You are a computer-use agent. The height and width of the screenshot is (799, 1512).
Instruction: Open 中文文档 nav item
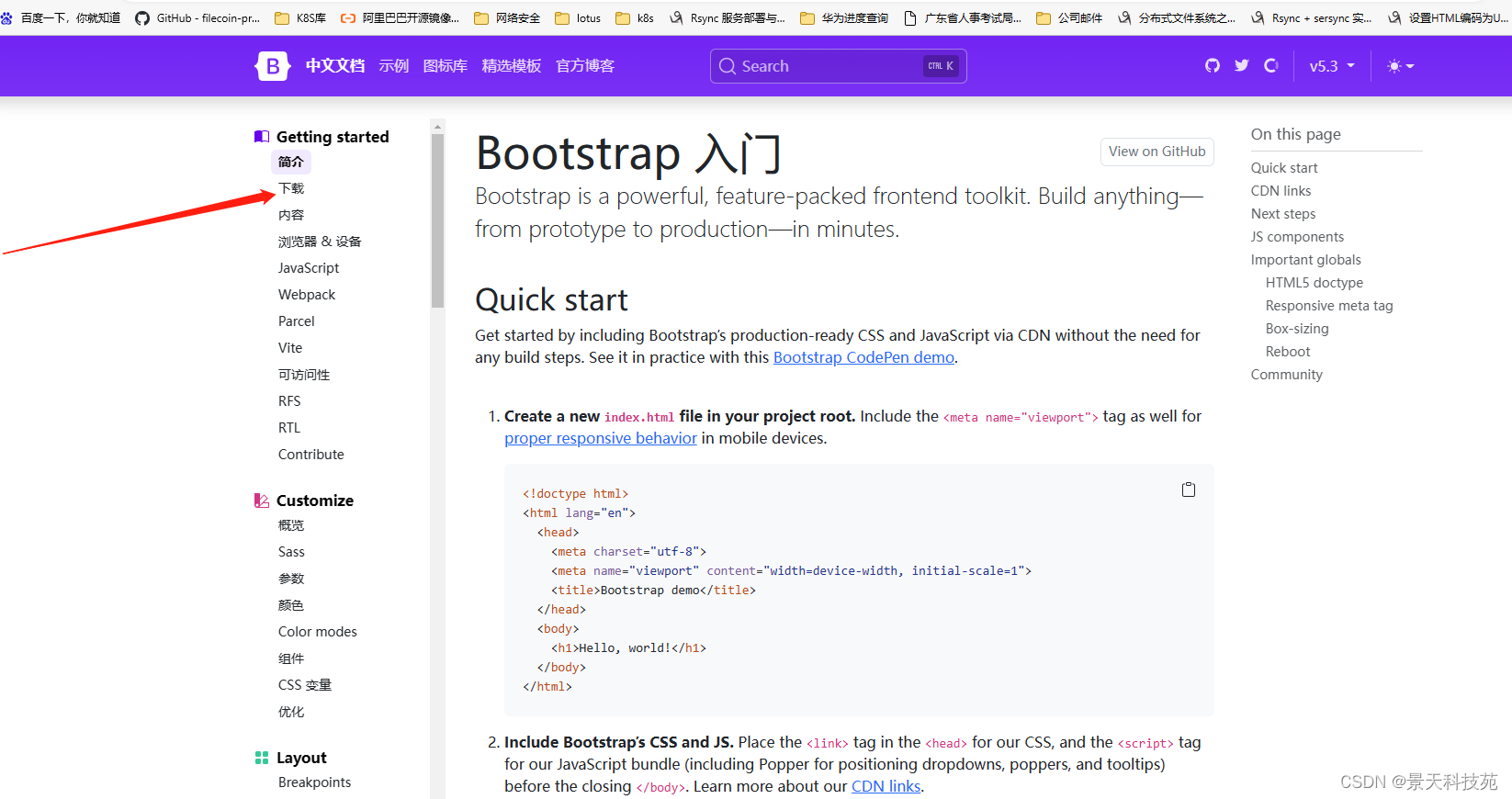tap(335, 66)
